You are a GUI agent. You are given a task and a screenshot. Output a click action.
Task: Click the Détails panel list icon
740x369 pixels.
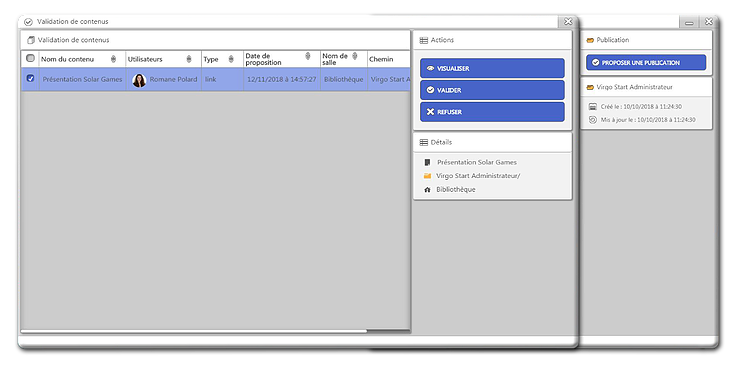pos(424,143)
